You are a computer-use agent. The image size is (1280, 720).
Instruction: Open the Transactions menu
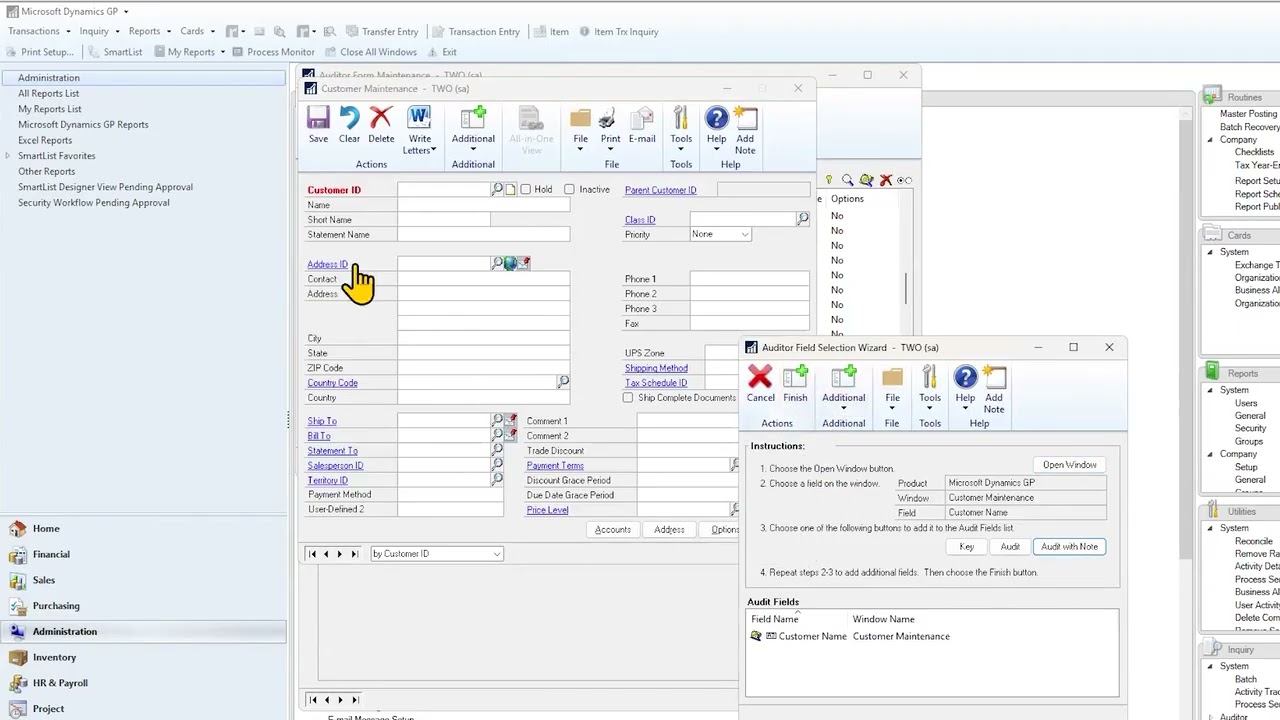[x=38, y=31]
